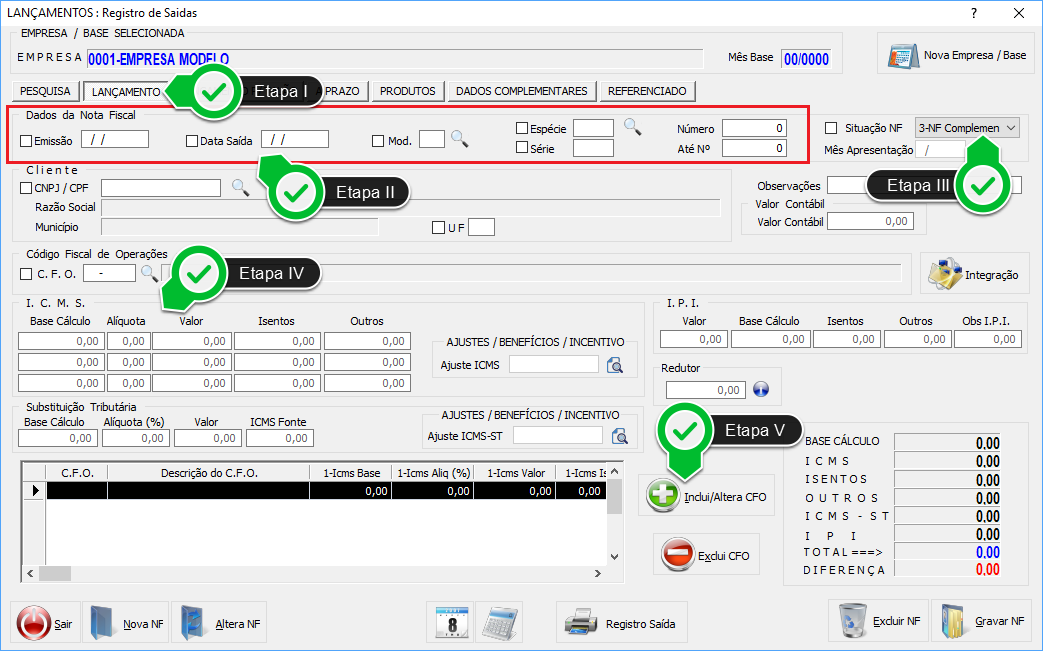Expand the Situação NF dropdown
The width and height of the screenshot is (1043, 651).
click(1011, 128)
